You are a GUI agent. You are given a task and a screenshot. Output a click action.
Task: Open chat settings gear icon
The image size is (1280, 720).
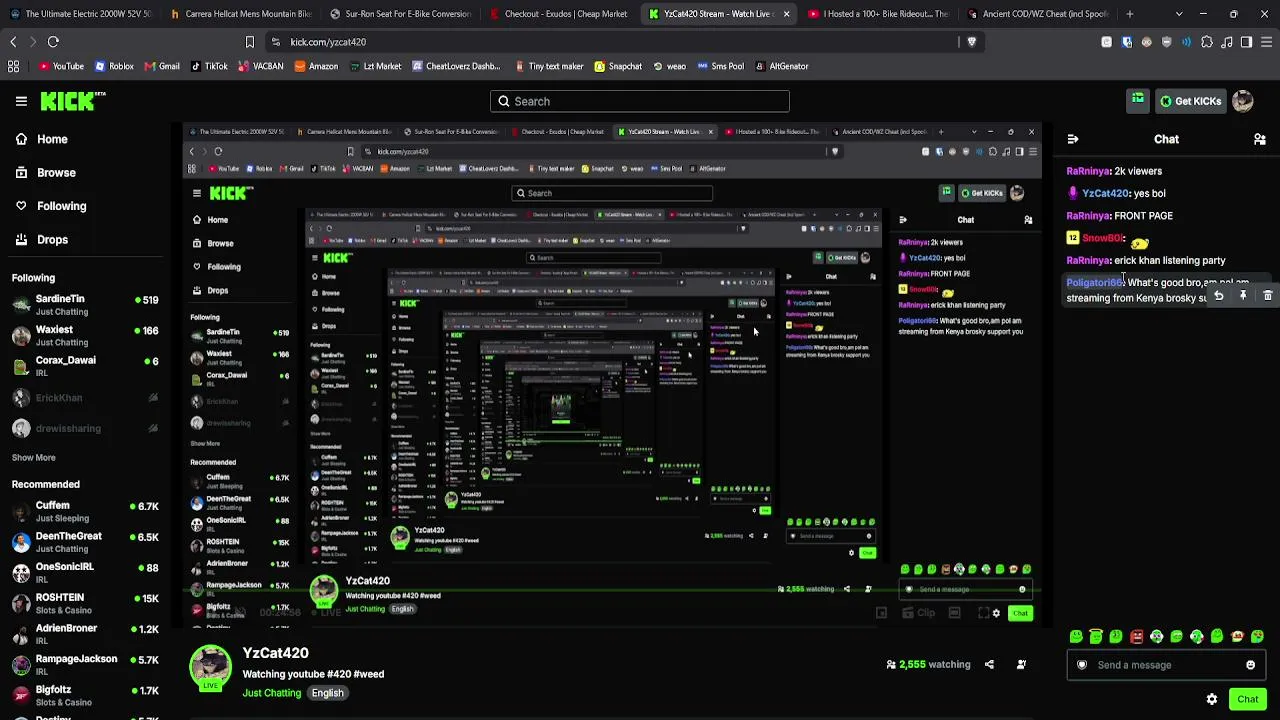point(1212,699)
